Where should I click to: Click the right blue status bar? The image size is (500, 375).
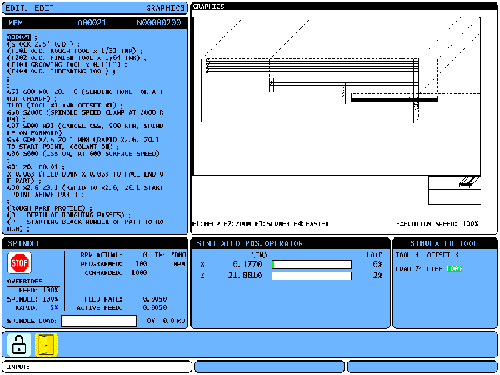pos(422,367)
